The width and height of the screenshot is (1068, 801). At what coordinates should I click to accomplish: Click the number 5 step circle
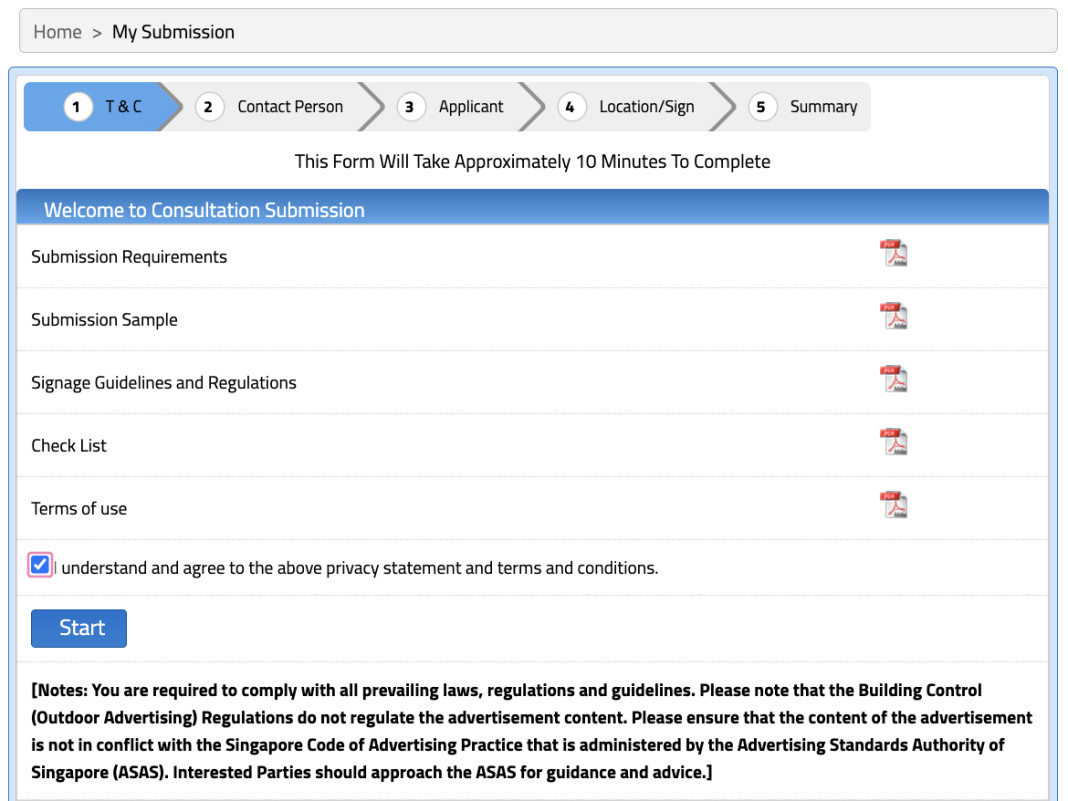tap(762, 107)
